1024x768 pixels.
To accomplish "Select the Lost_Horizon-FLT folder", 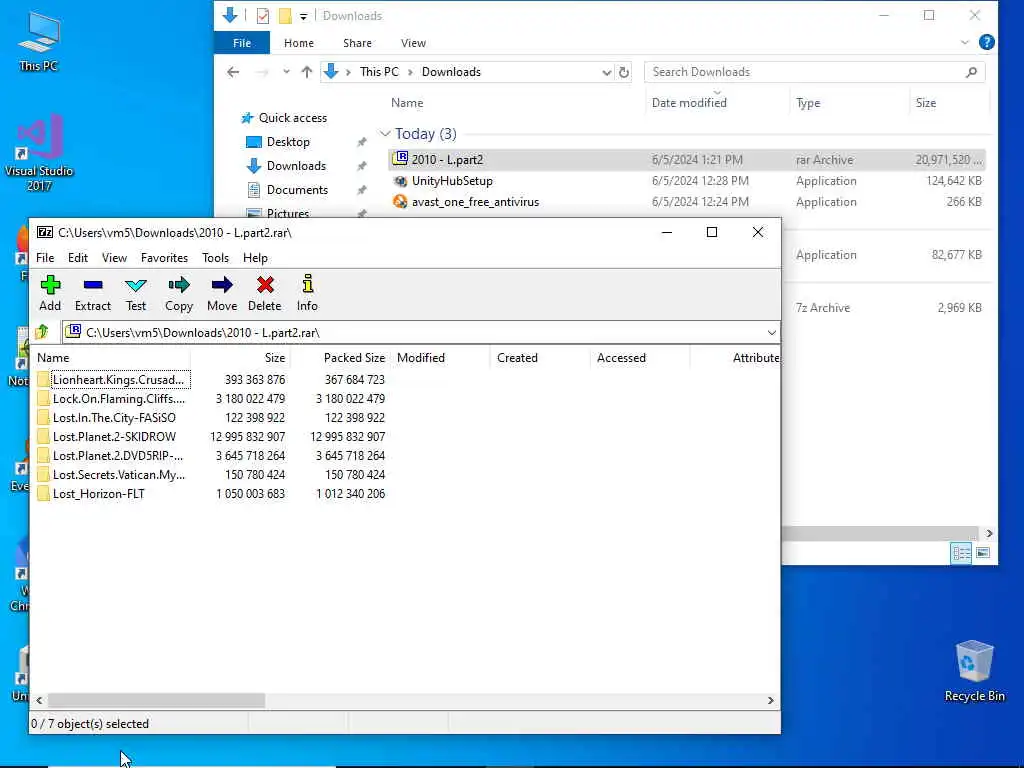I will tap(99, 494).
